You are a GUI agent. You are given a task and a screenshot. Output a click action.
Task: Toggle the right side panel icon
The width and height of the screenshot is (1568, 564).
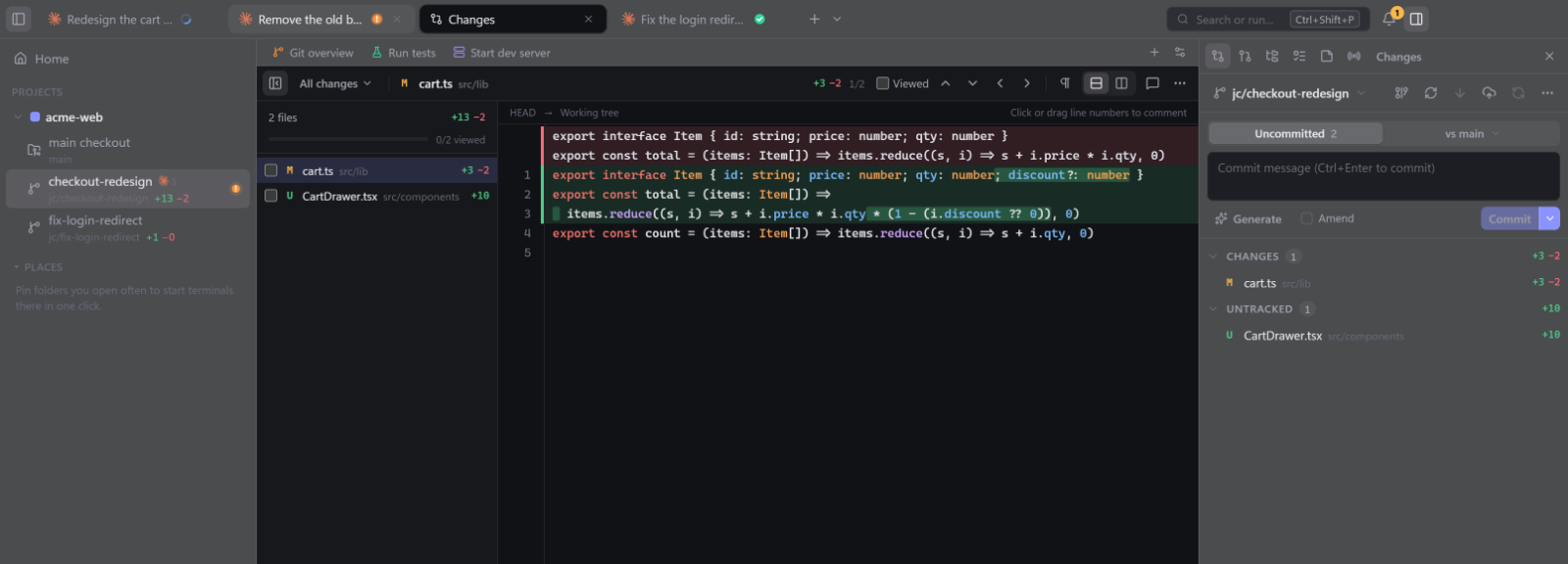[x=1416, y=19]
